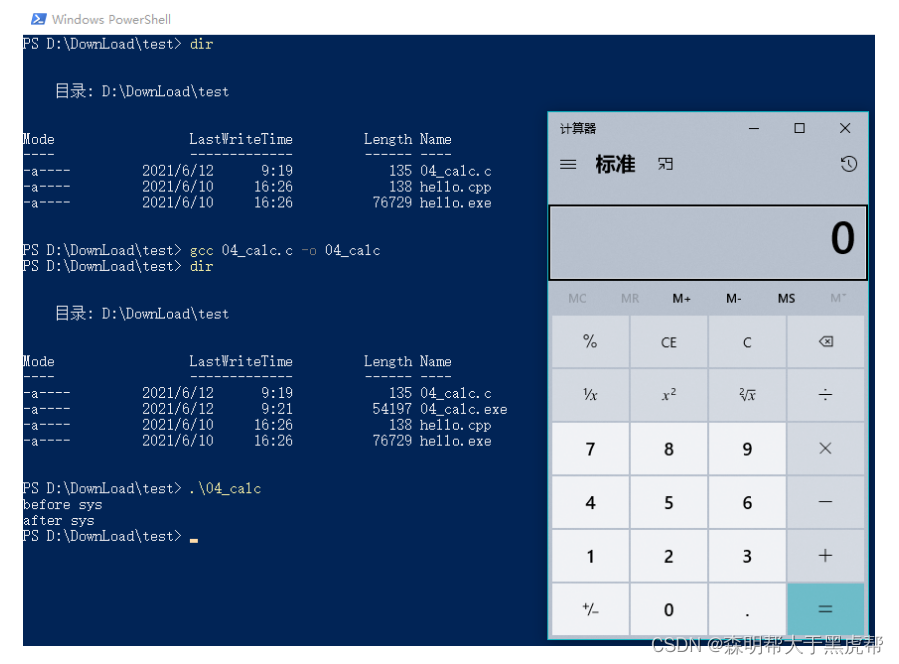The height and width of the screenshot is (664, 899).
Task: Click the minus operator key
Action: [x=826, y=502]
